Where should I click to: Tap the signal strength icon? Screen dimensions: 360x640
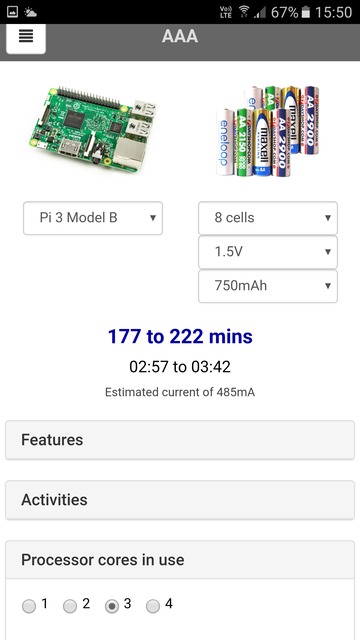(x=259, y=13)
